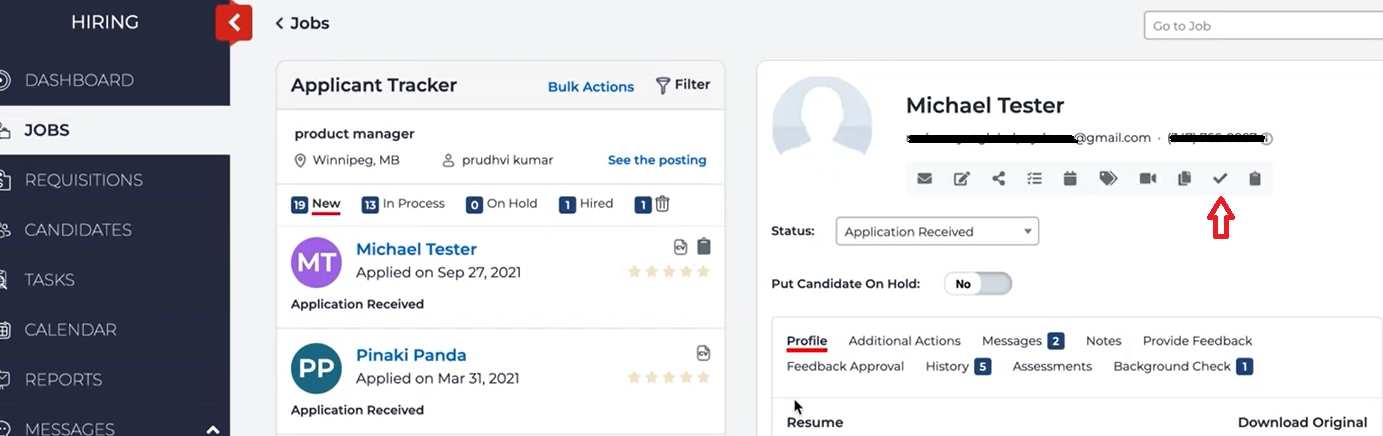The height and width of the screenshot is (436, 1383).
Task: Click the checklist icon in candidate toolbar
Action: coord(1034,179)
